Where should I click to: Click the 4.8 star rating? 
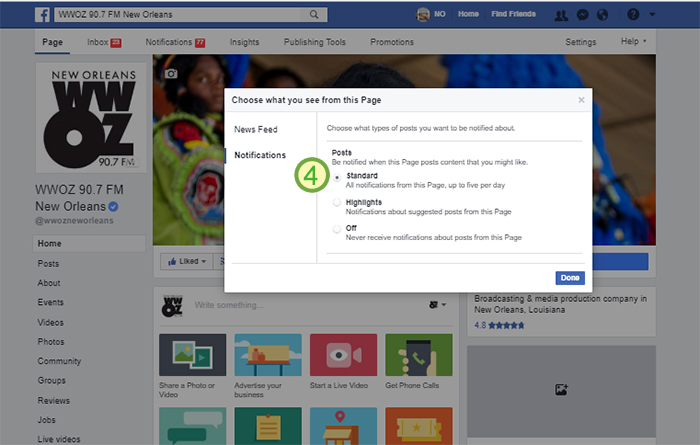click(x=499, y=325)
